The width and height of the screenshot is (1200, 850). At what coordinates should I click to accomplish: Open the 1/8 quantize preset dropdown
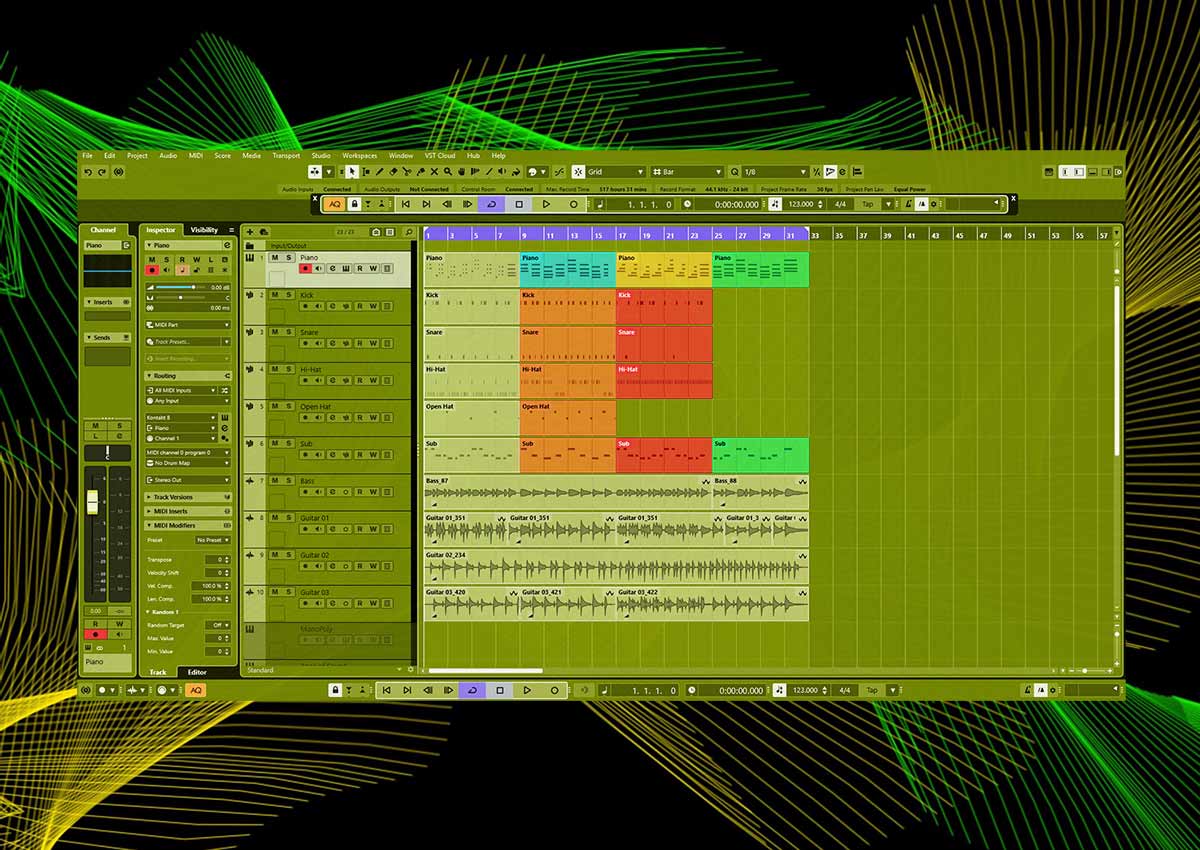pyautogui.click(x=774, y=172)
